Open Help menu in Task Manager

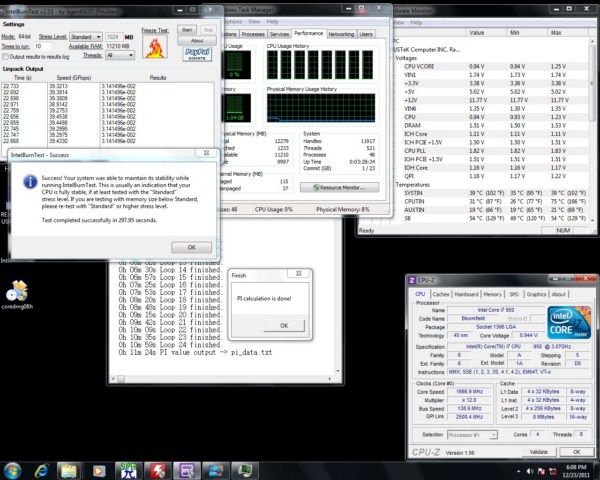pos(272,21)
